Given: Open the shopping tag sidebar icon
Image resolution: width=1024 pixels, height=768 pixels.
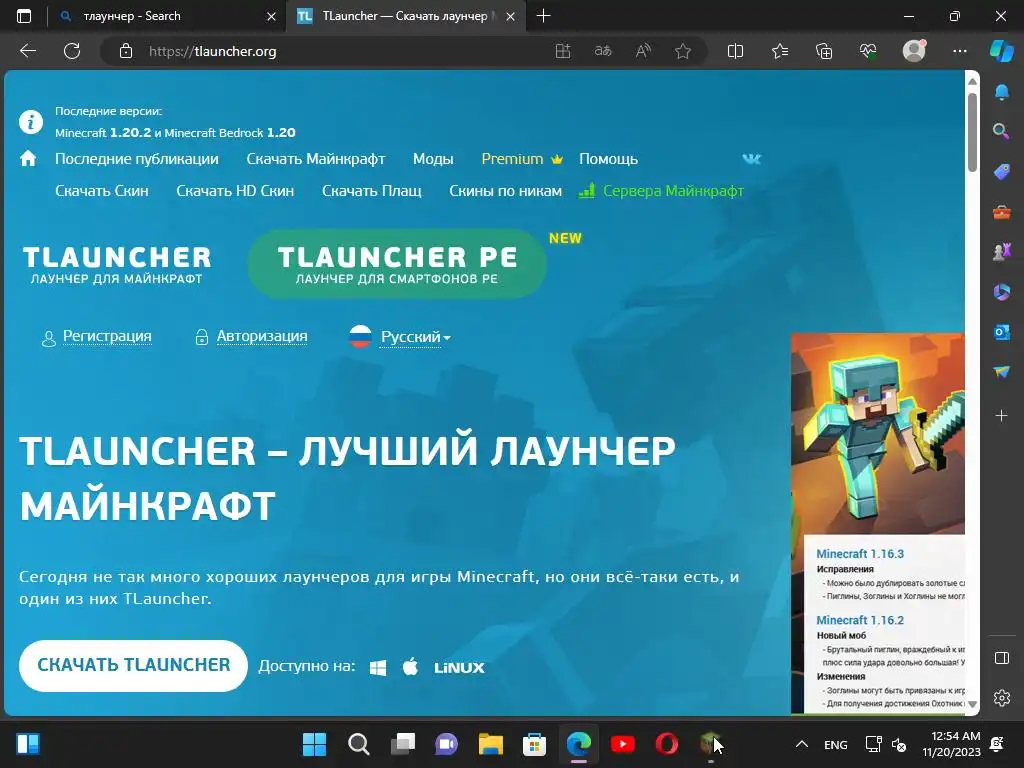Looking at the screenshot, I should [1001, 172].
